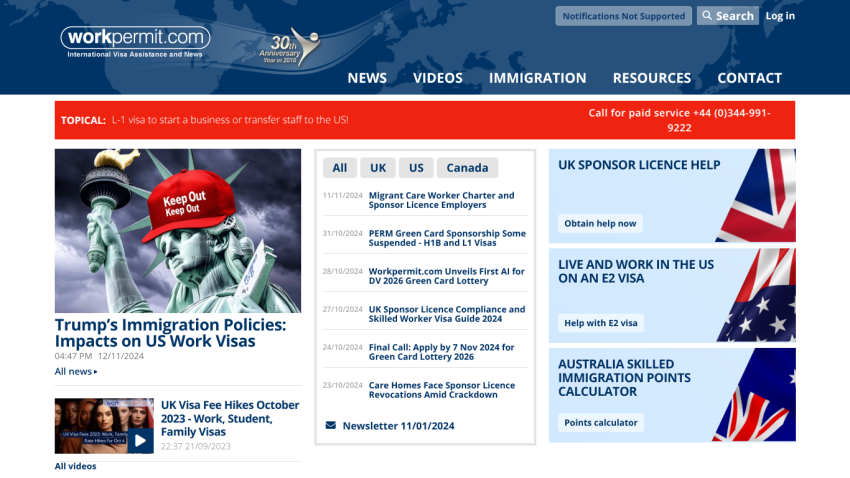Screen dimensions: 850x478
Task: Click the Help with E2 visa button
Action: pos(601,323)
